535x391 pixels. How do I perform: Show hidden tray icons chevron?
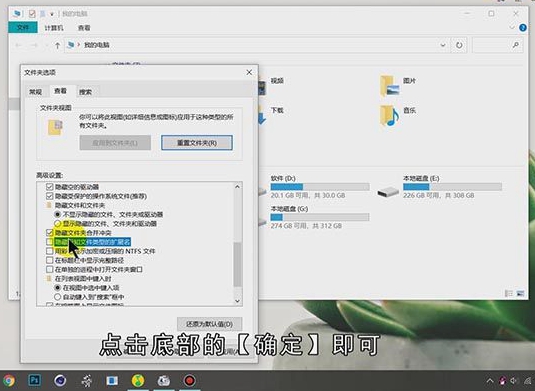(490, 381)
